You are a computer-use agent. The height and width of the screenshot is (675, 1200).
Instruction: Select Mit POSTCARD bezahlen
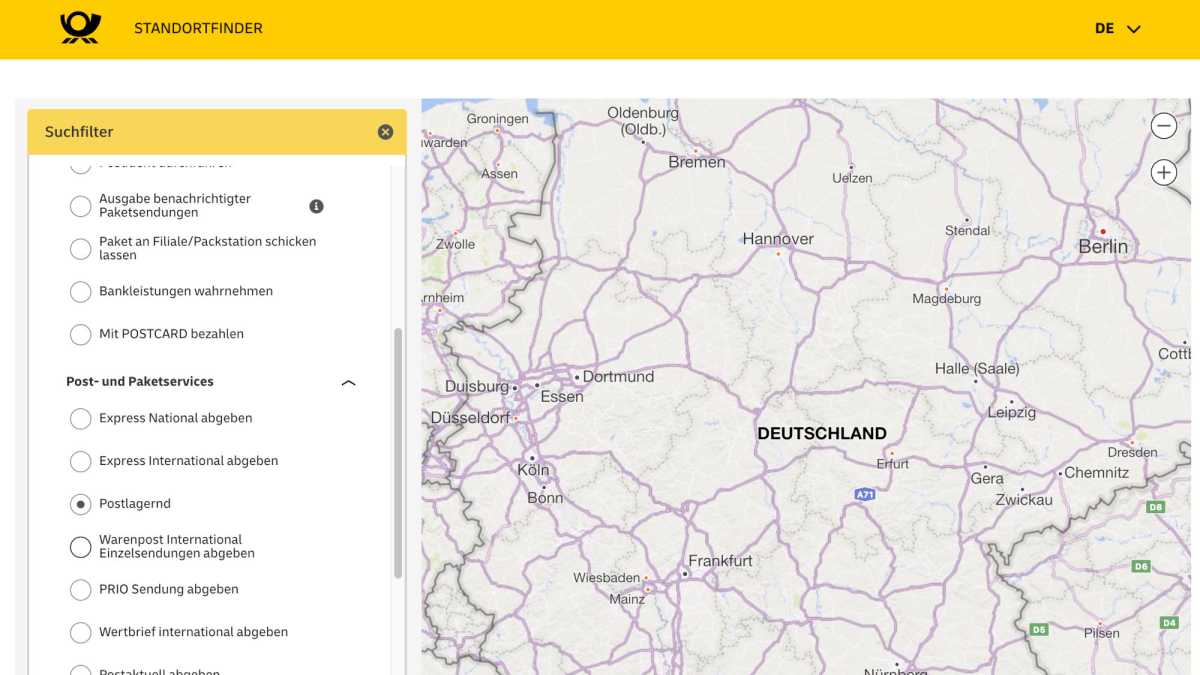point(81,334)
